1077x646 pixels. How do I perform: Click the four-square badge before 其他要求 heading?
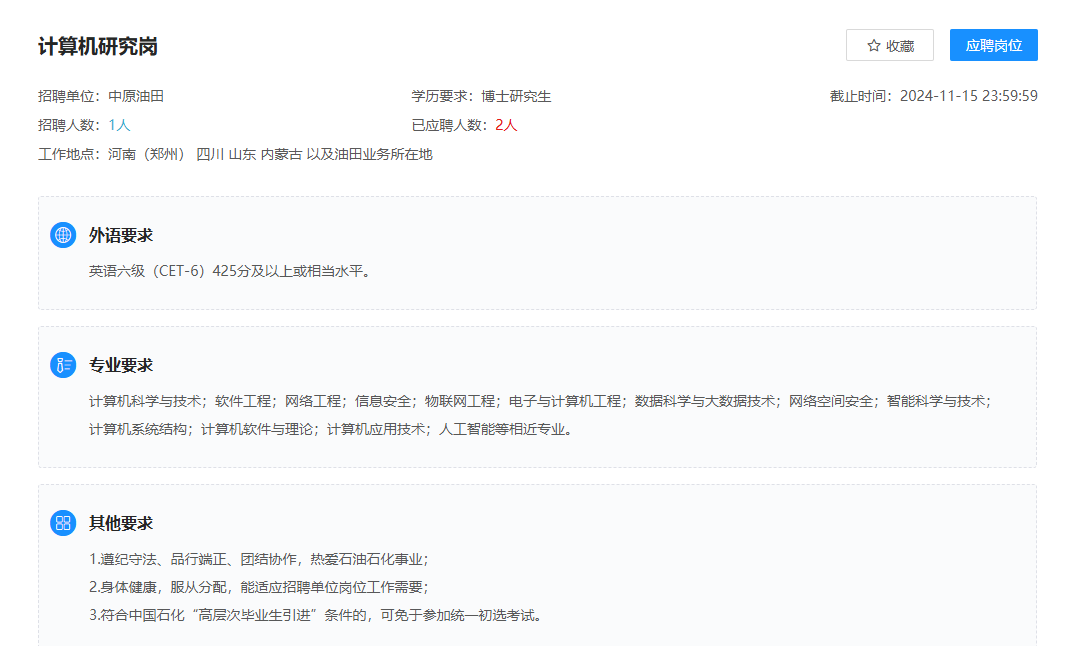click(63, 522)
